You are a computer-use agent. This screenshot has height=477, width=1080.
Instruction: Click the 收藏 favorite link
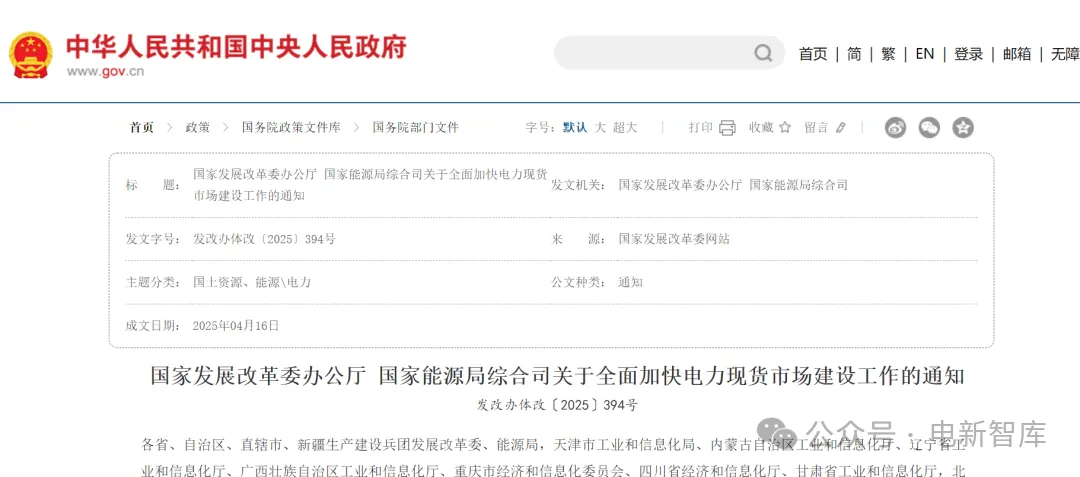[761, 127]
